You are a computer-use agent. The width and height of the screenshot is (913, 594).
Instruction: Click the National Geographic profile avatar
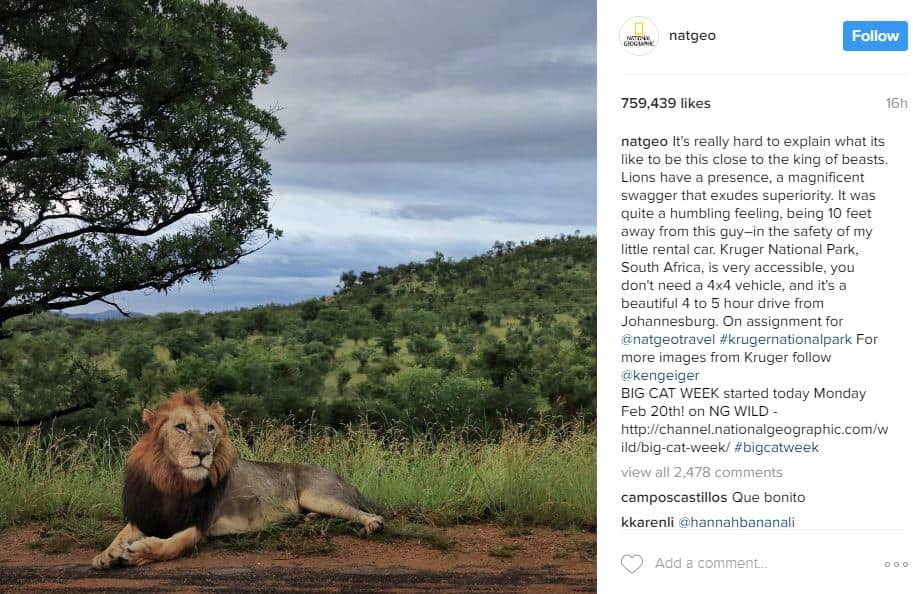(x=638, y=36)
